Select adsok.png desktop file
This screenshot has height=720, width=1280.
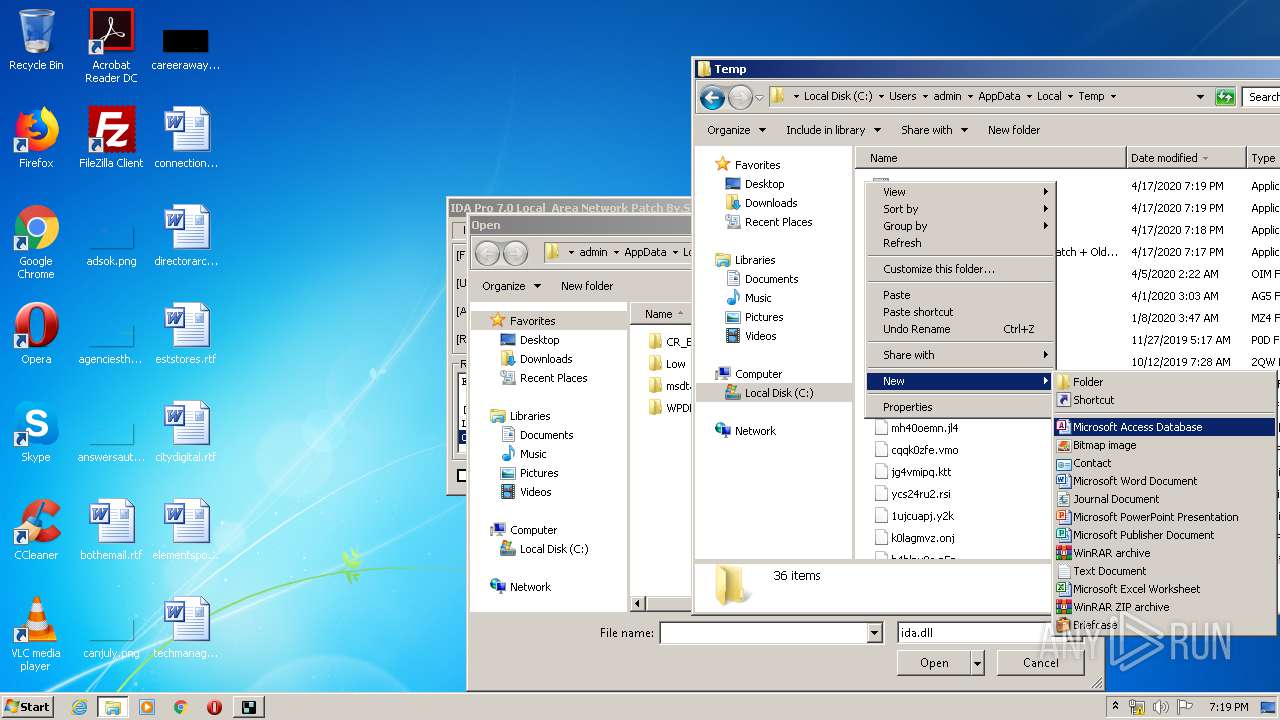pos(111,247)
